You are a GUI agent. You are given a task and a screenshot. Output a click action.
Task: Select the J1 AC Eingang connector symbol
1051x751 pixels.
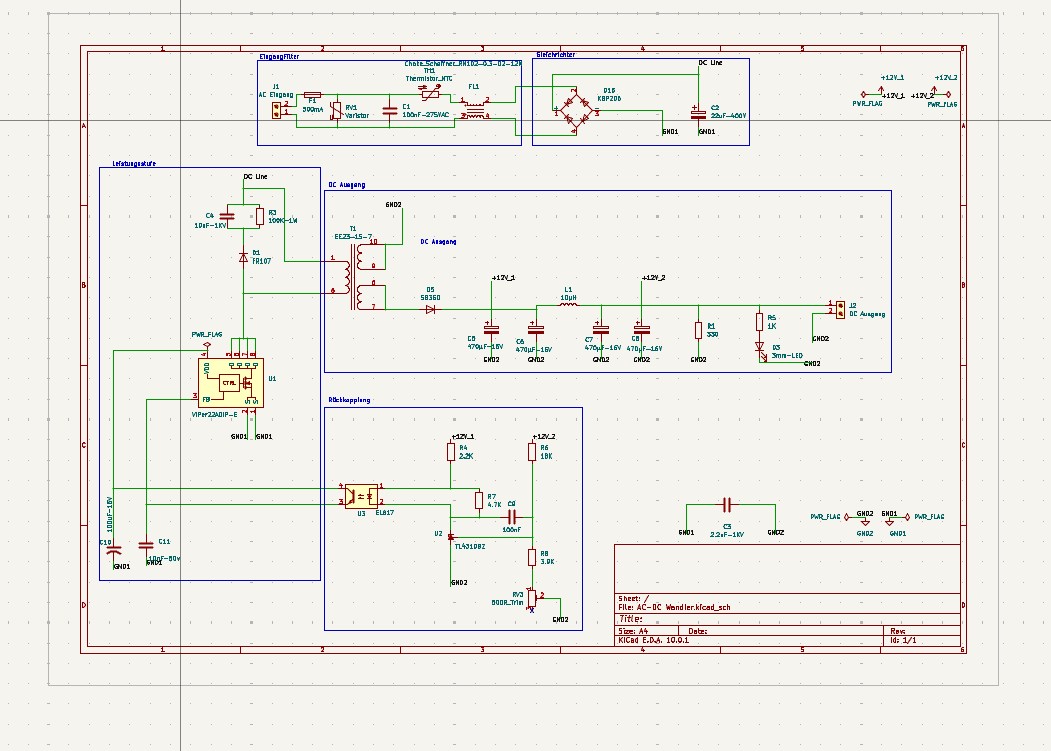click(276, 110)
